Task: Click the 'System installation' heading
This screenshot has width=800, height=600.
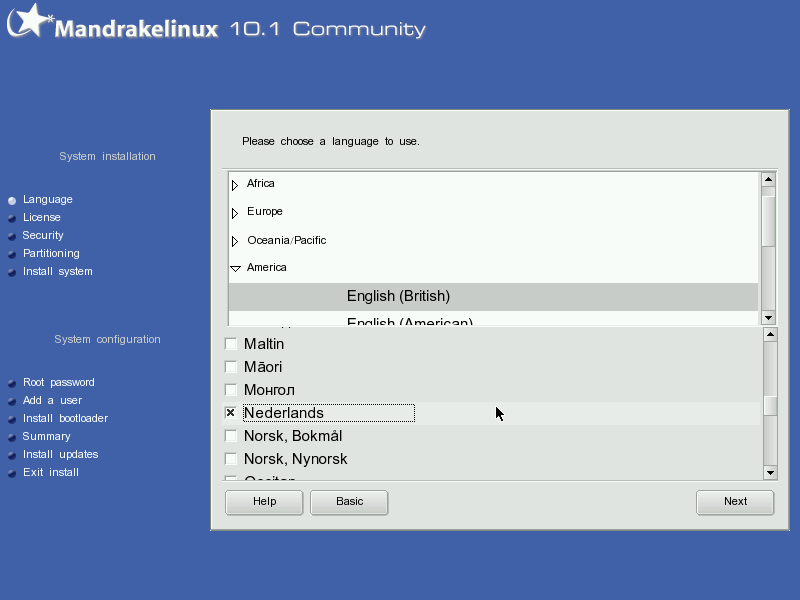Action: point(107,156)
